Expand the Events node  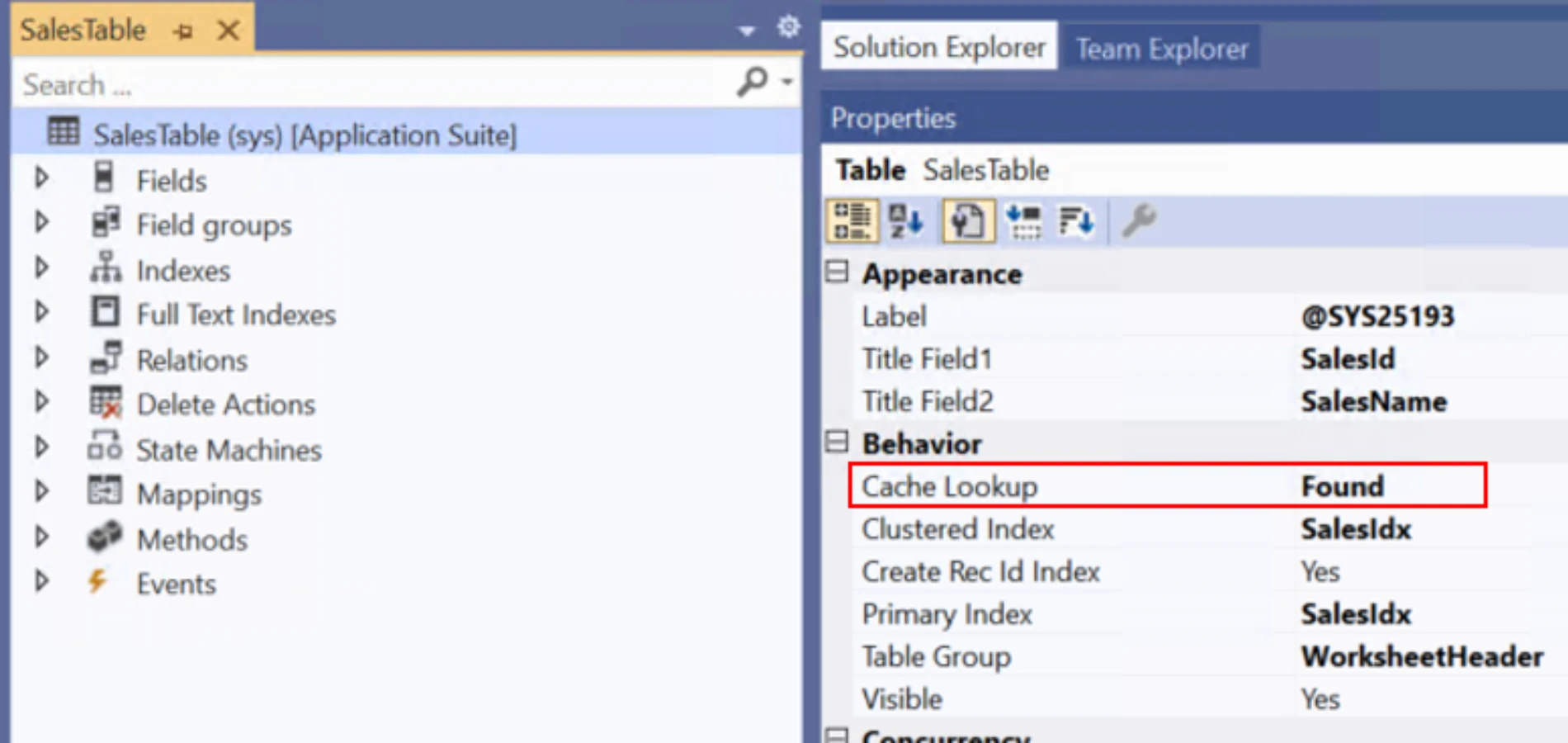(41, 581)
